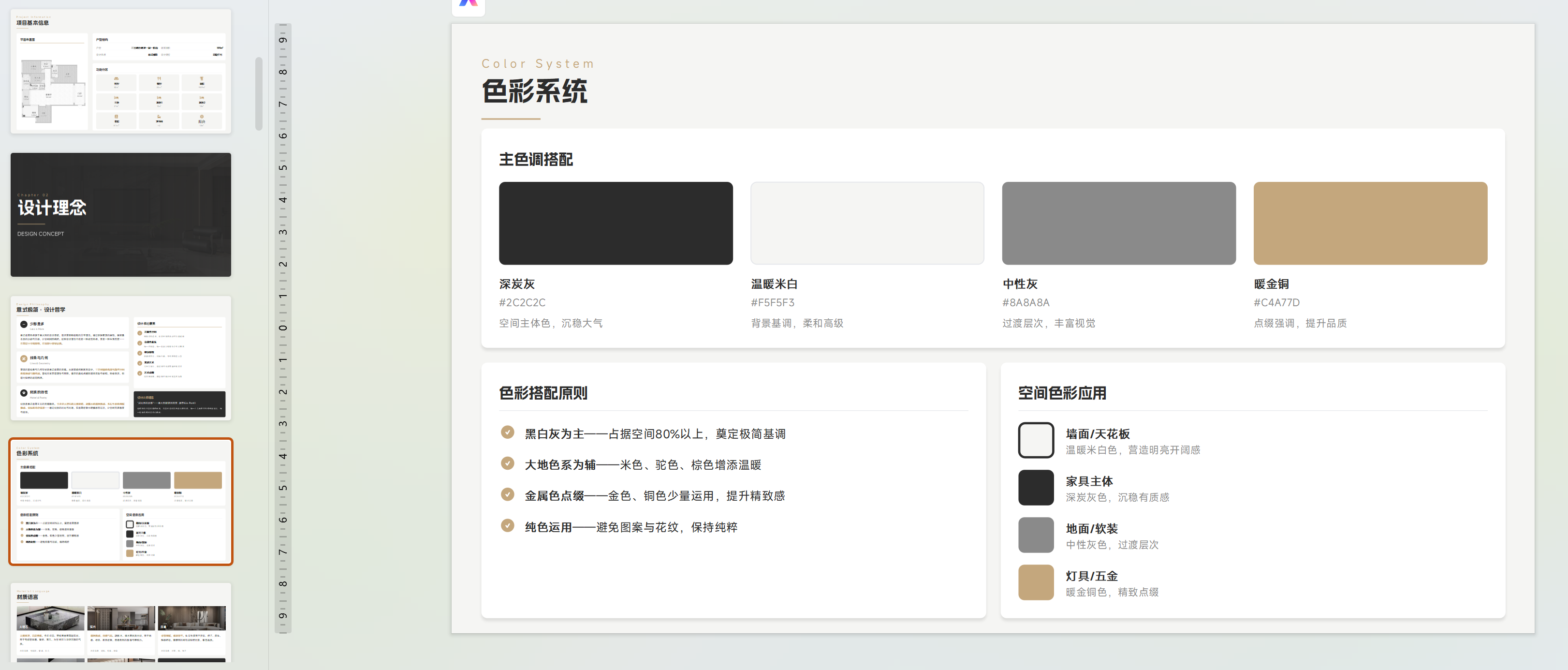Click the white 墙面/天花板 square icon

coord(1035,440)
